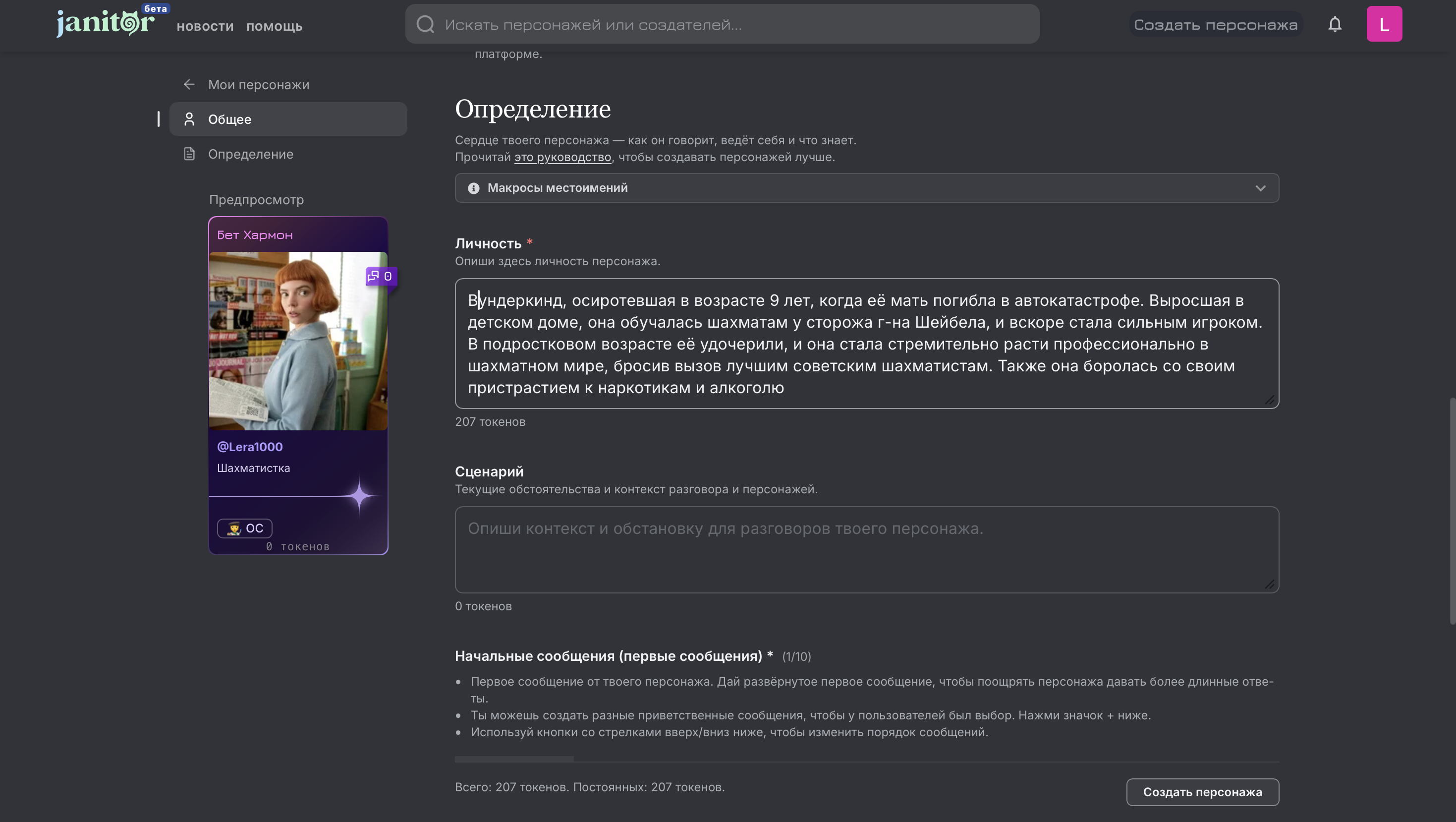Click the 'Определение' section heading
The width and height of the screenshot is (1456, 822).
[x=532, y=109]
